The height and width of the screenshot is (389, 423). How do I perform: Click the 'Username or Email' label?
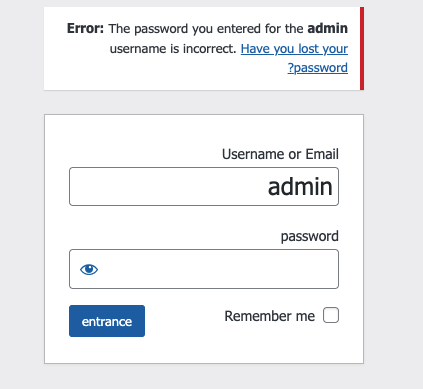280,154
